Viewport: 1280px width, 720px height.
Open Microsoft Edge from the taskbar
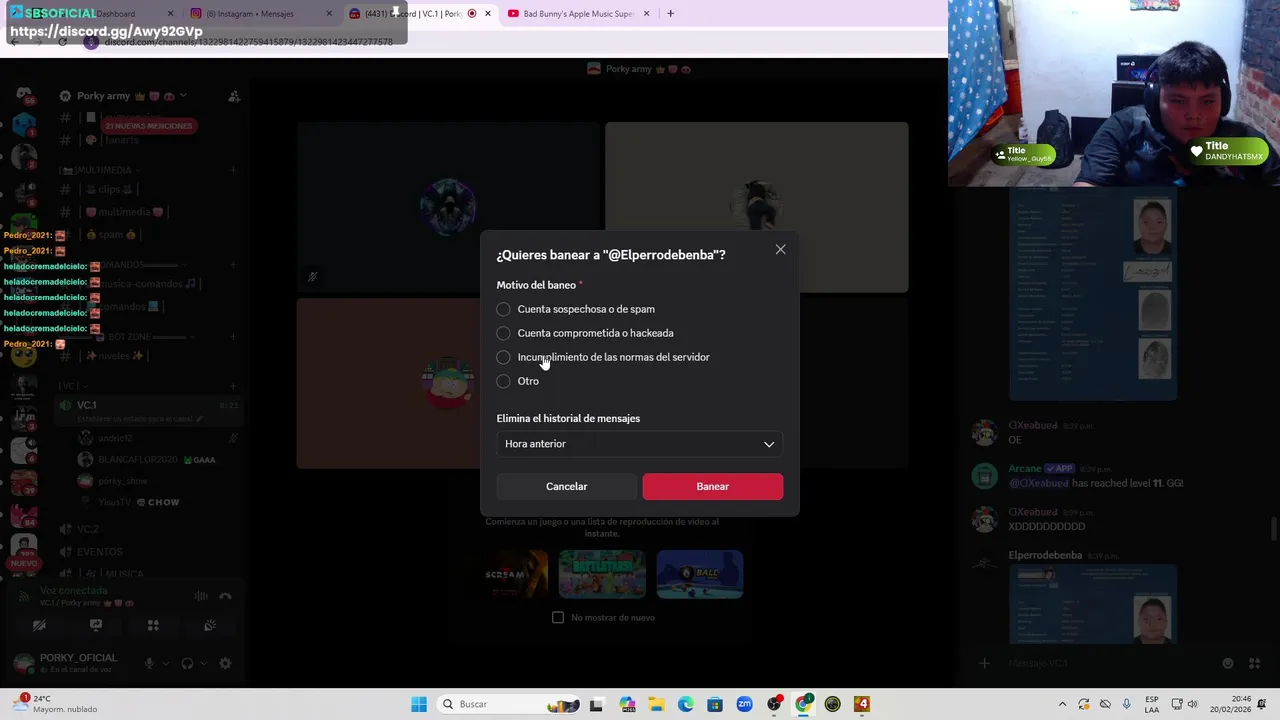pyautogui.click(x=686, y=704)
